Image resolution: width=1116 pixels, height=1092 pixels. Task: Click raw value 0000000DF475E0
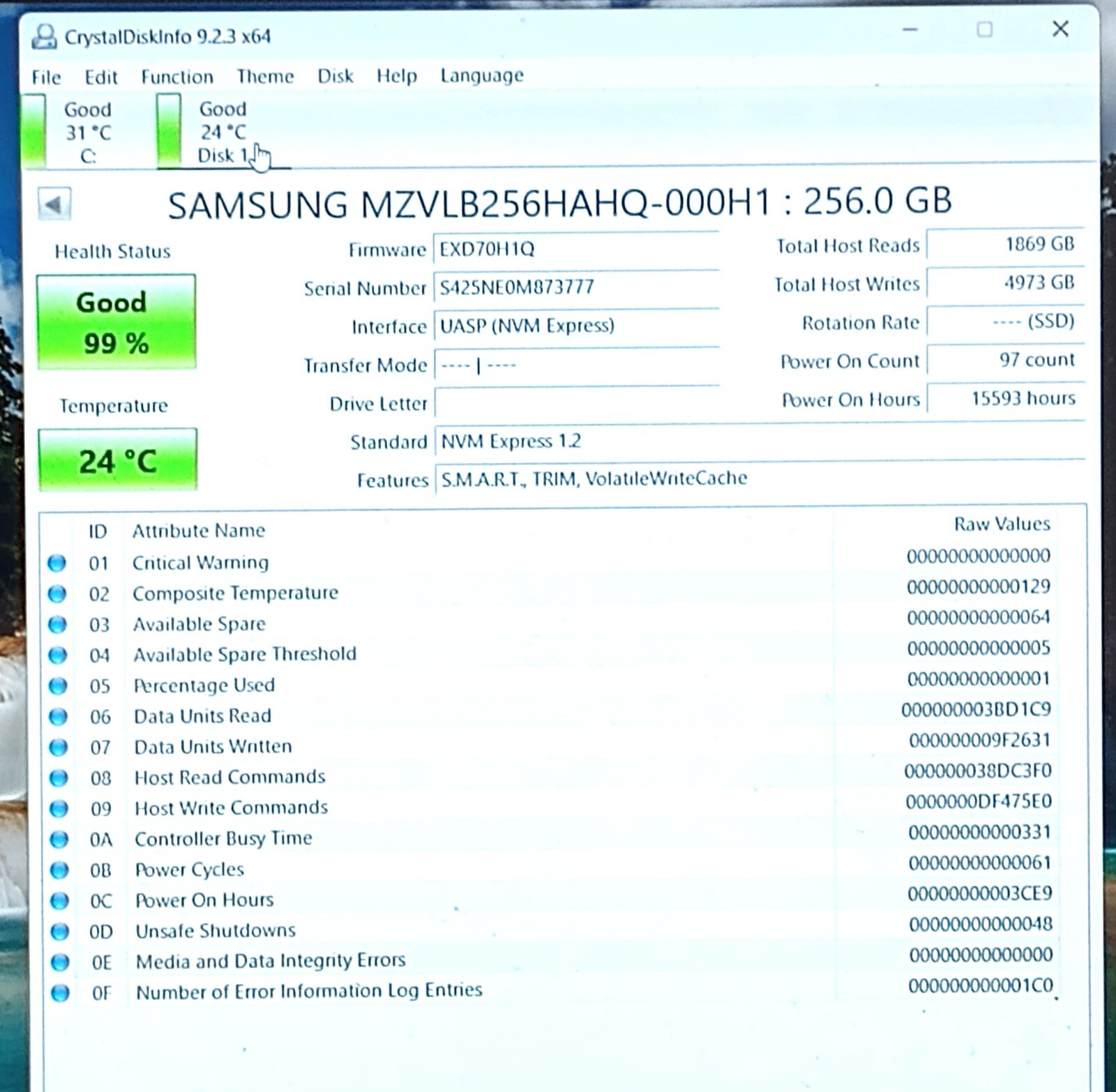(979, 801)
